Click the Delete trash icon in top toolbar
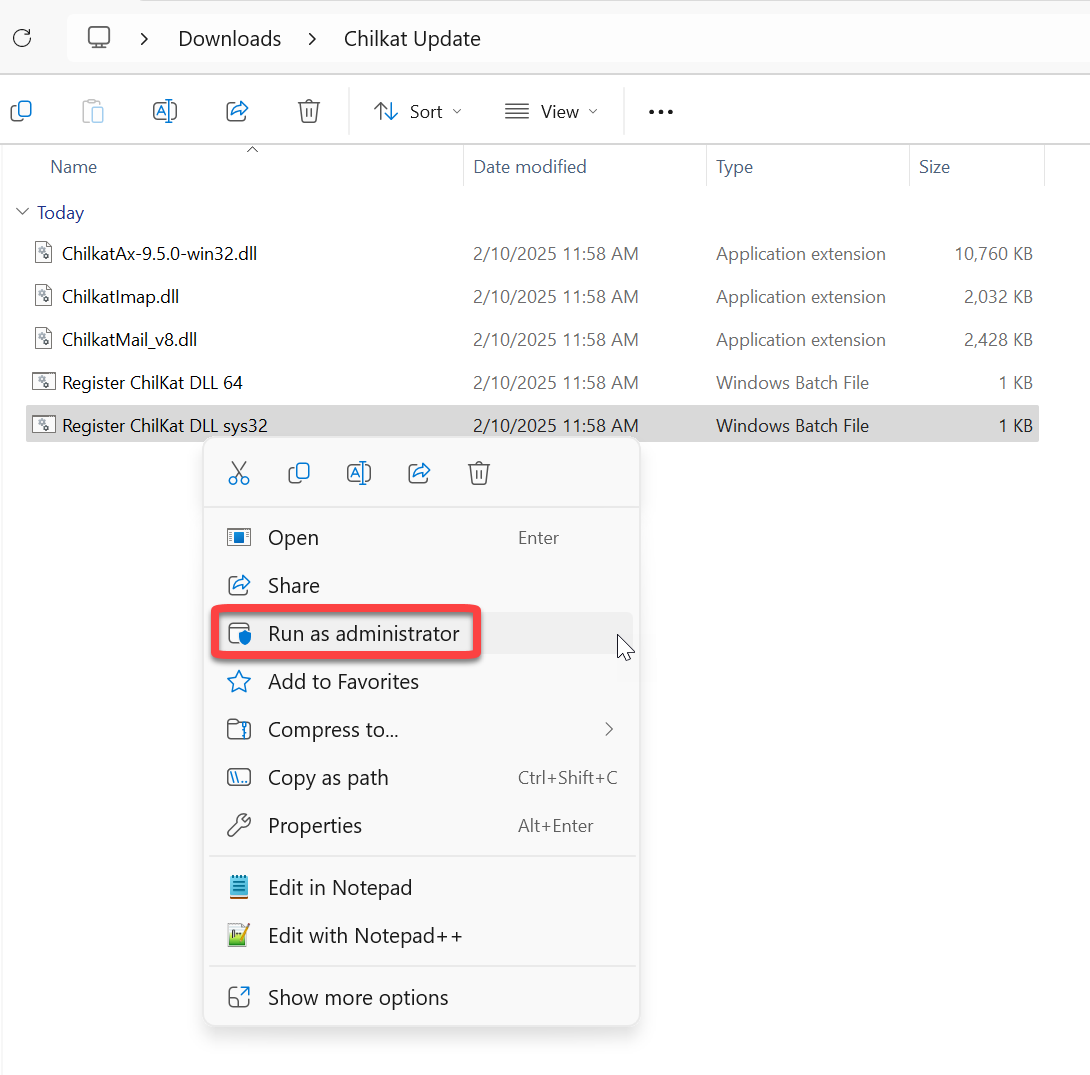This screenshot has height=1075, width=1090. point(309,111)
